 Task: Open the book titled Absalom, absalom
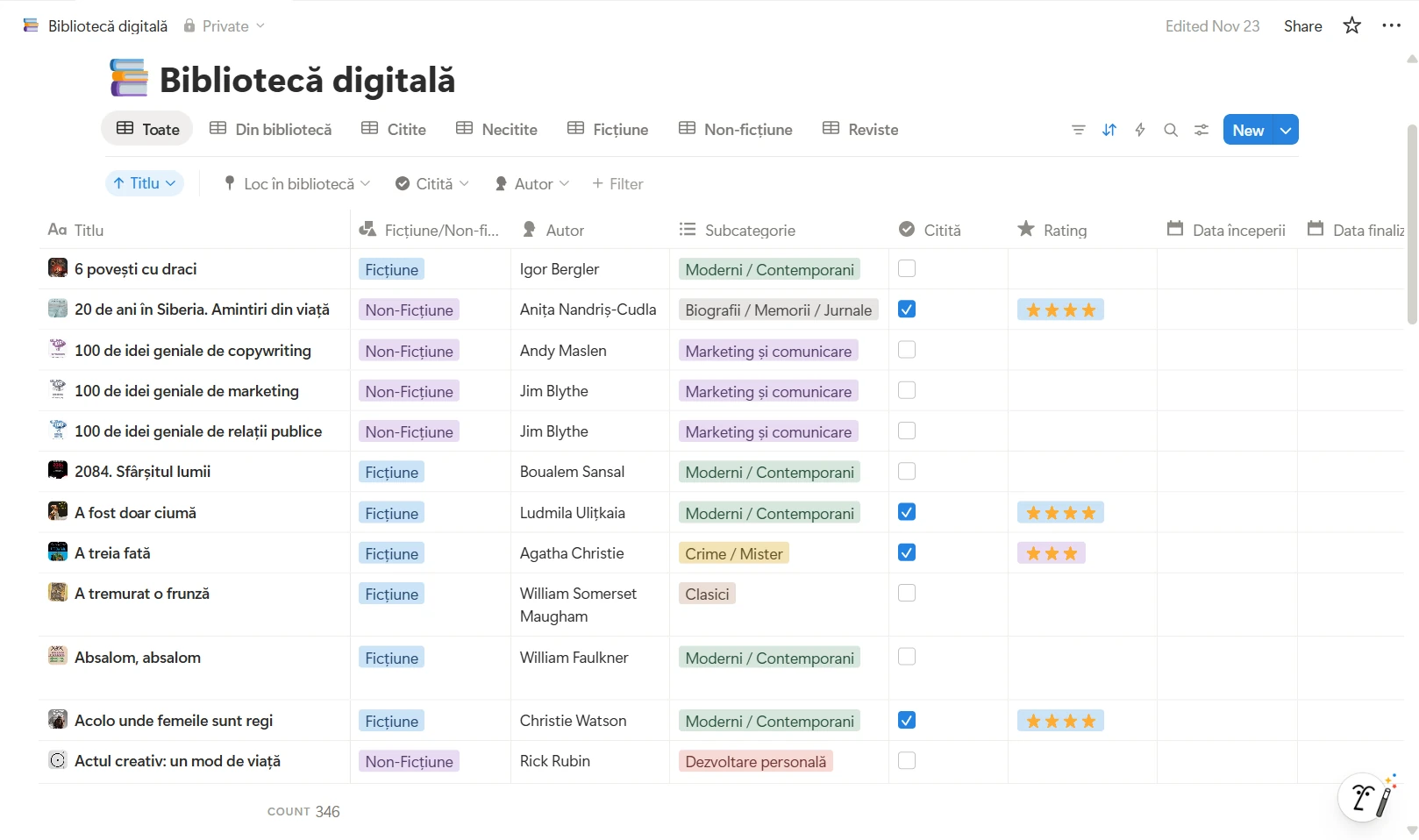[x=138, y=658]
